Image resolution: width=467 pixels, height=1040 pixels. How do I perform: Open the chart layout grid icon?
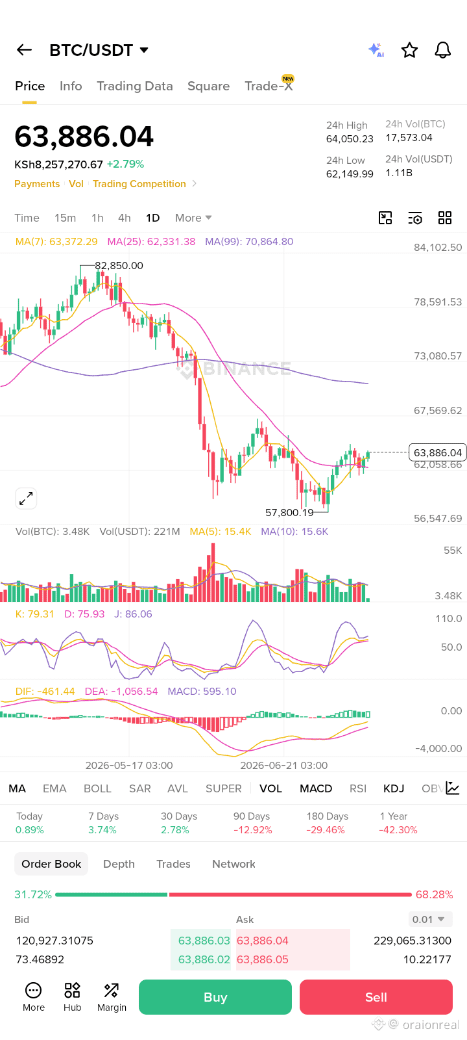445,218
